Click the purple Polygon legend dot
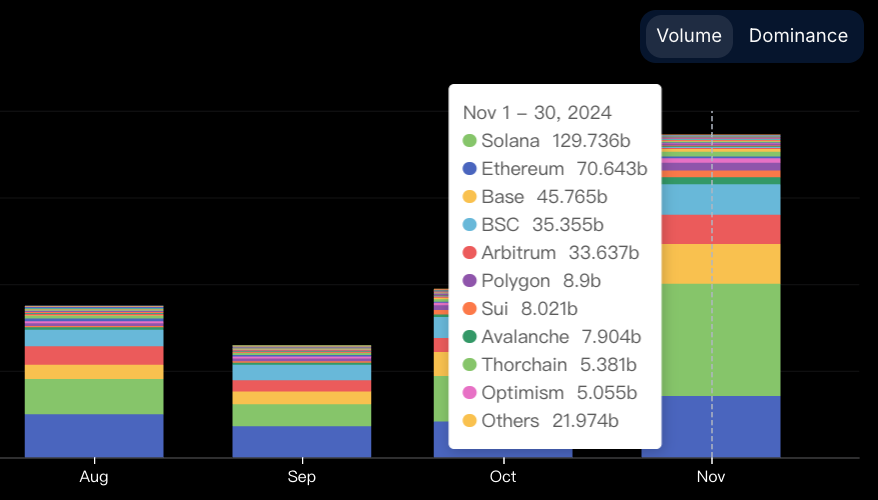This screenshot has height=500, width=878. click(x=469, y=281)
